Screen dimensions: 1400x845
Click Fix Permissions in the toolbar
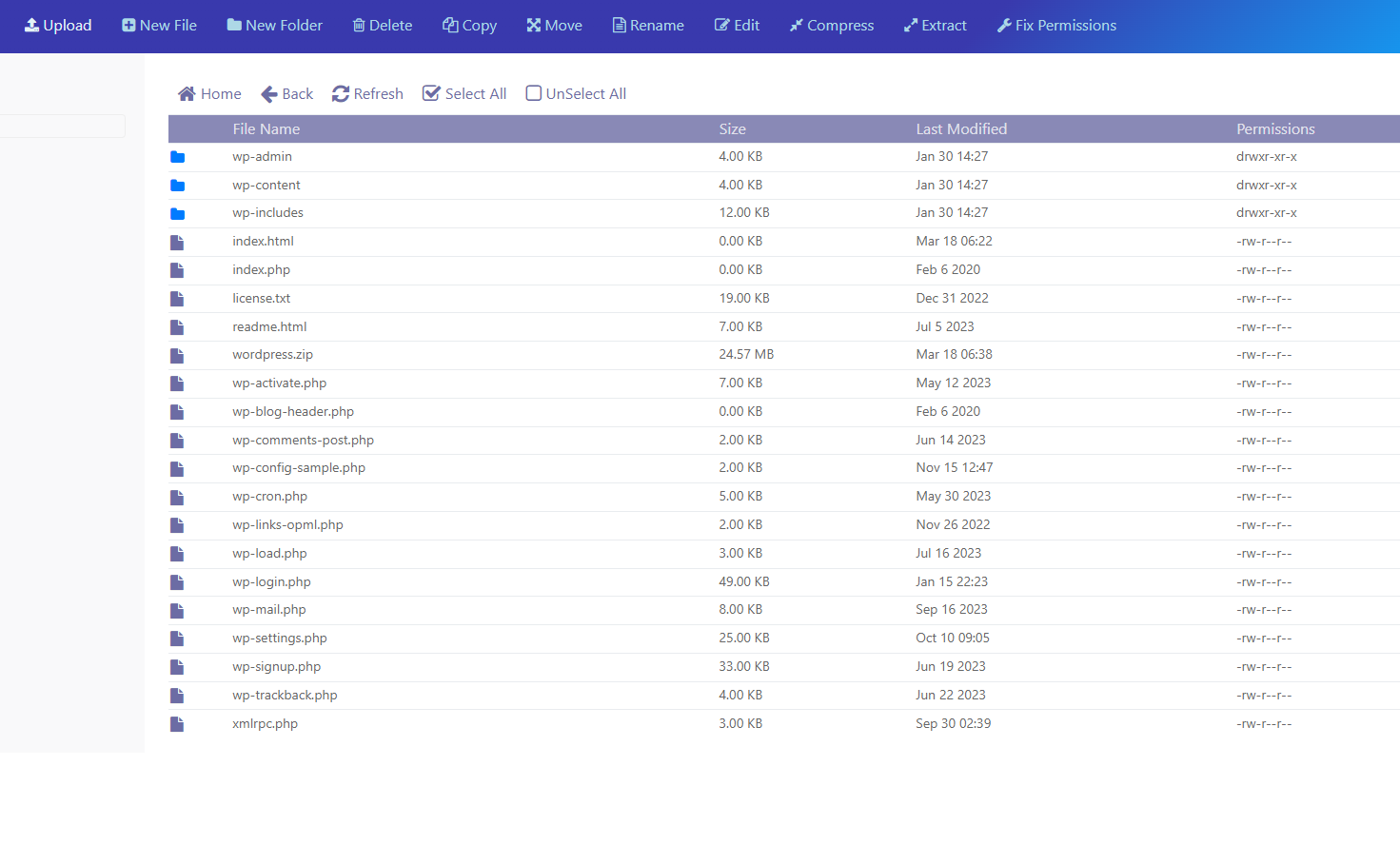pyautogui.click(x=1056, y=26)
